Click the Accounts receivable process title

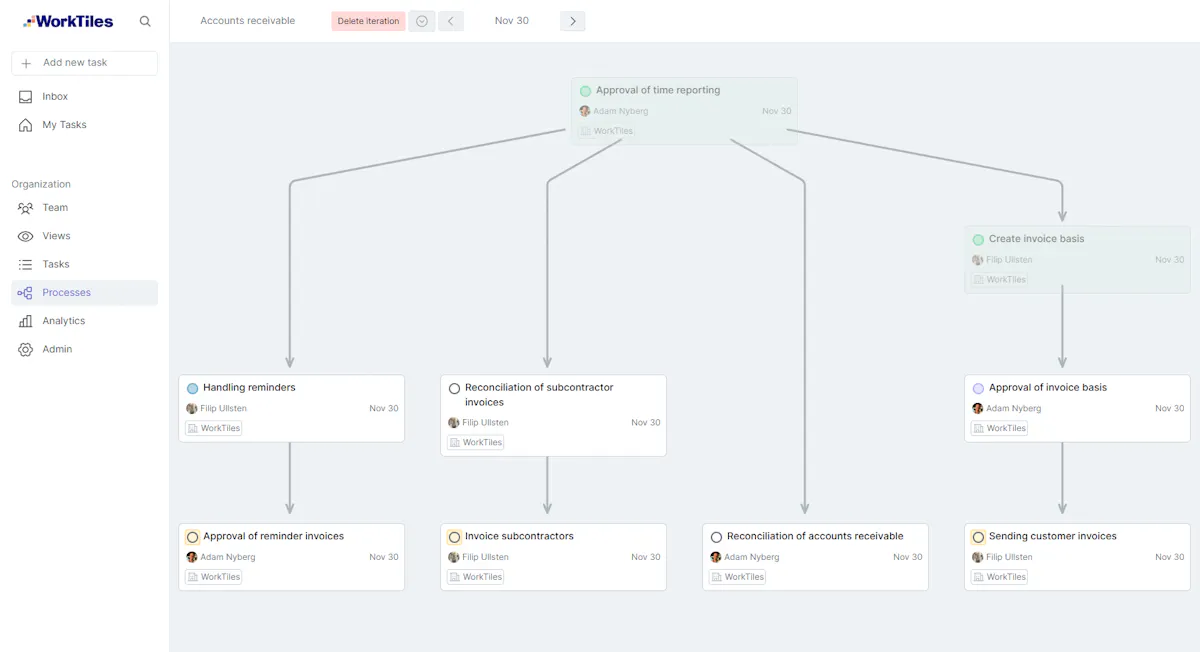coord(248,21)
